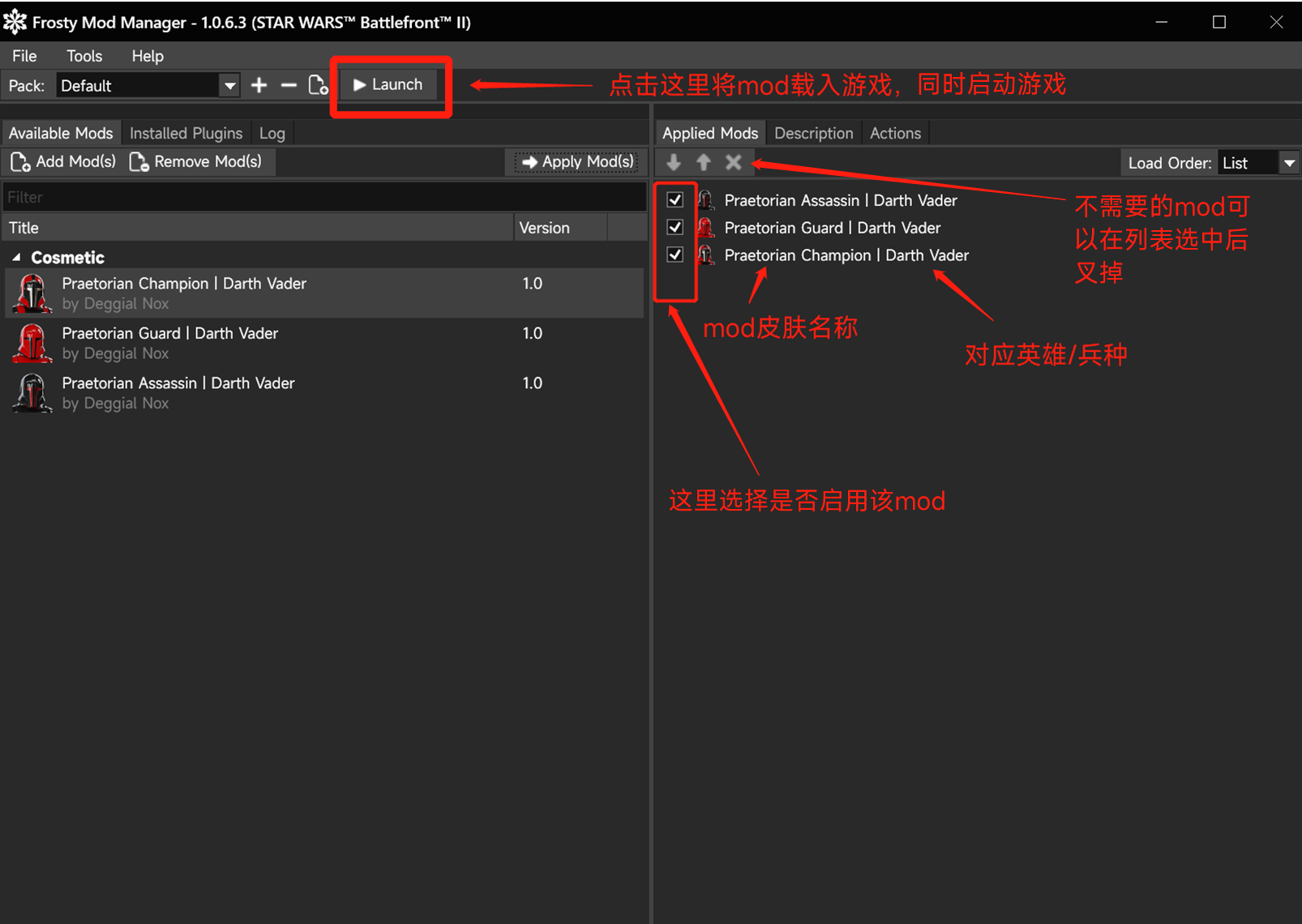Move selected applied mod down
Image resolution: width=1302 pixels, height=924 pixels.
674,163
